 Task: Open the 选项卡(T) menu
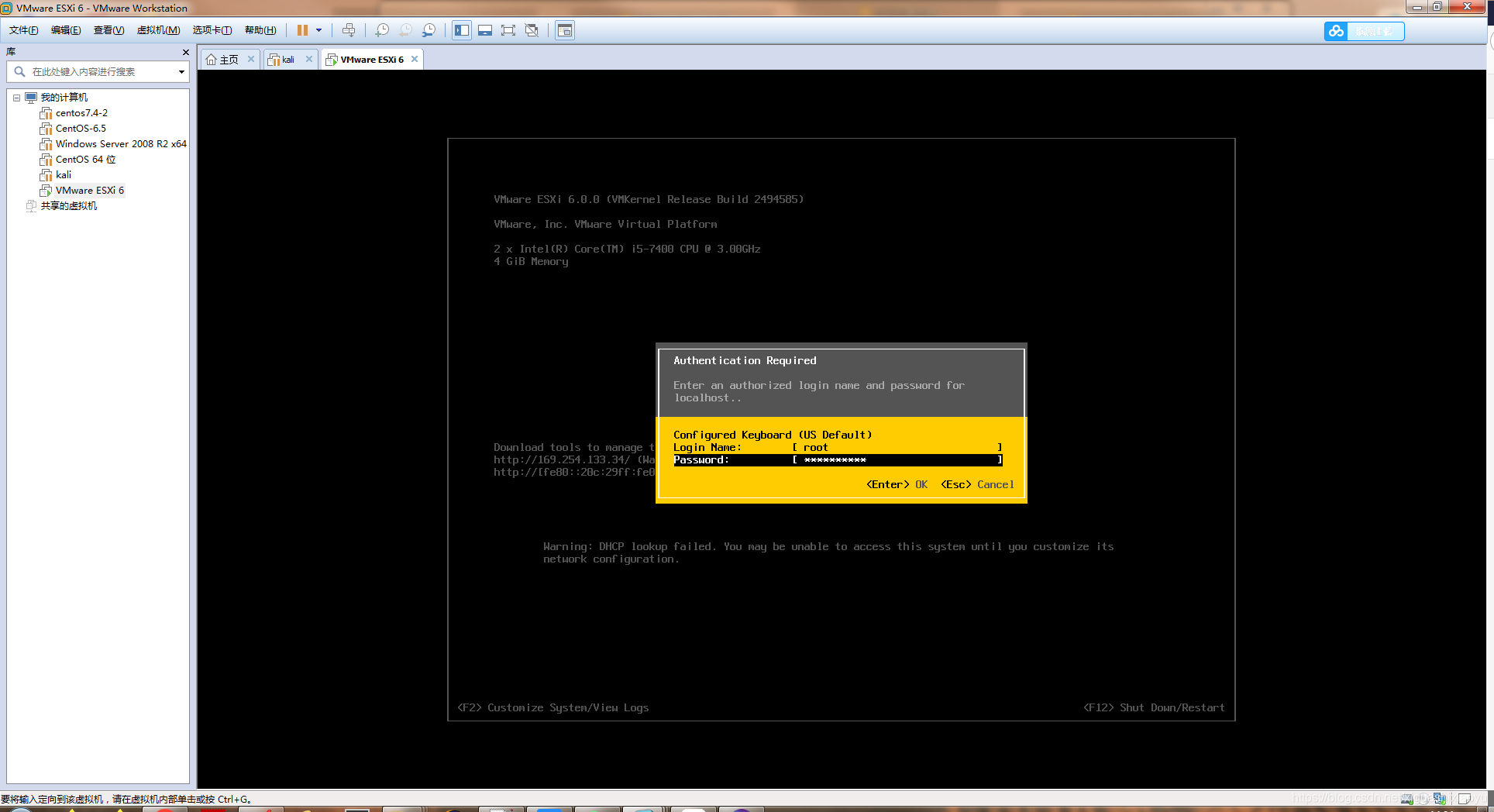(212, 30)
